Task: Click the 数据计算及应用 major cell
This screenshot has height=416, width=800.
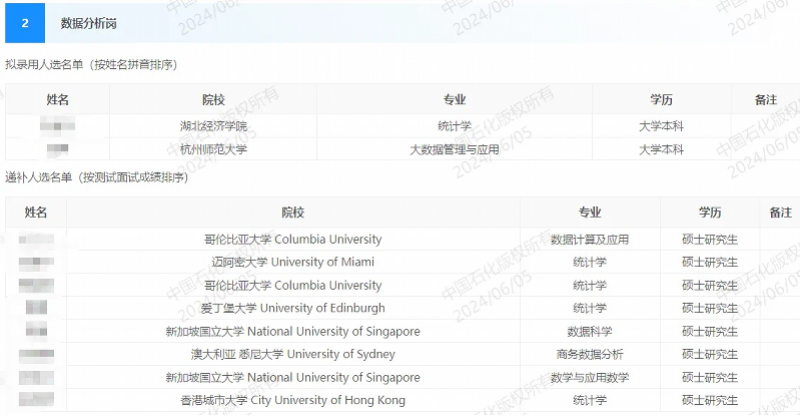Action: (x=589, y=240)
